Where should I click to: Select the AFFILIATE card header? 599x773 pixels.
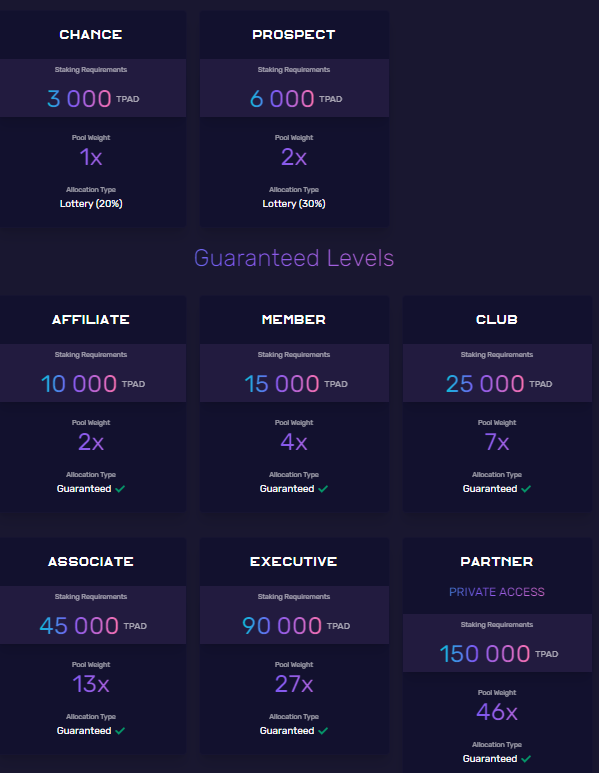91,319
